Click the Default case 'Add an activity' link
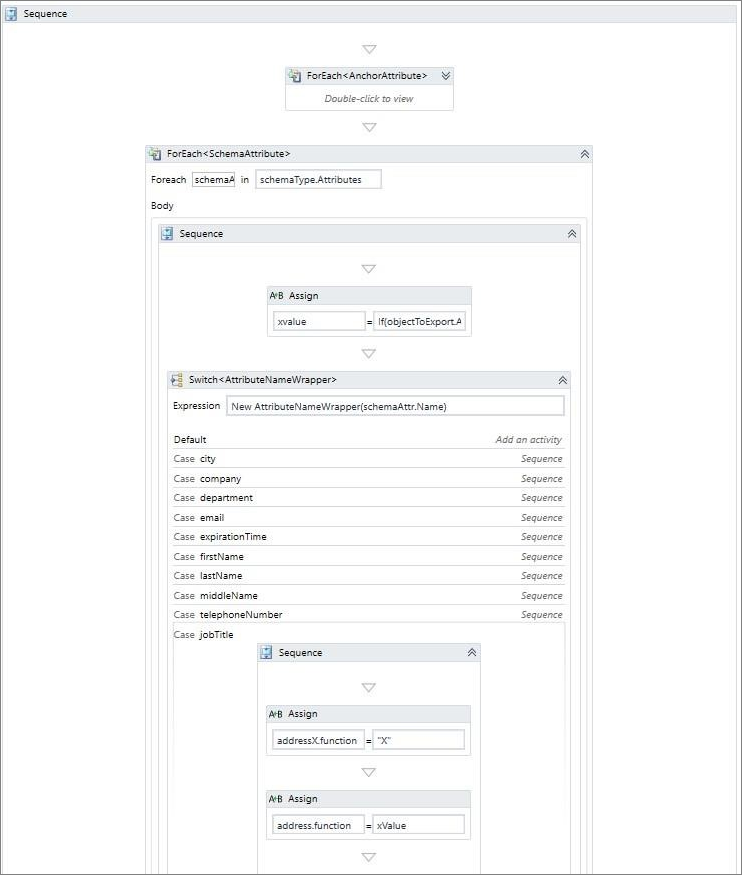 point(528,440)
